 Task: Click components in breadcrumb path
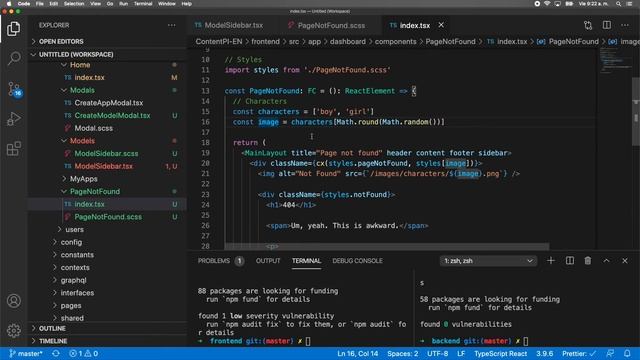coord(396,42)
